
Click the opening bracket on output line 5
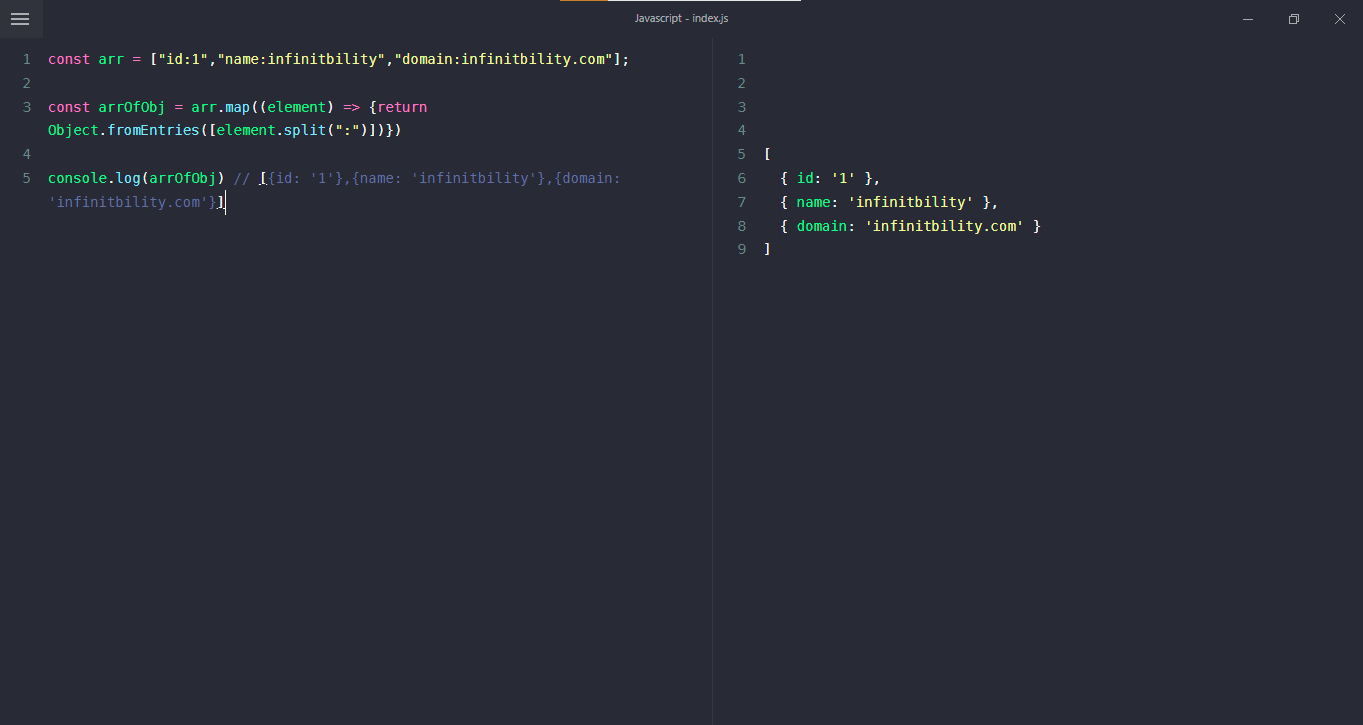[767, 155]
